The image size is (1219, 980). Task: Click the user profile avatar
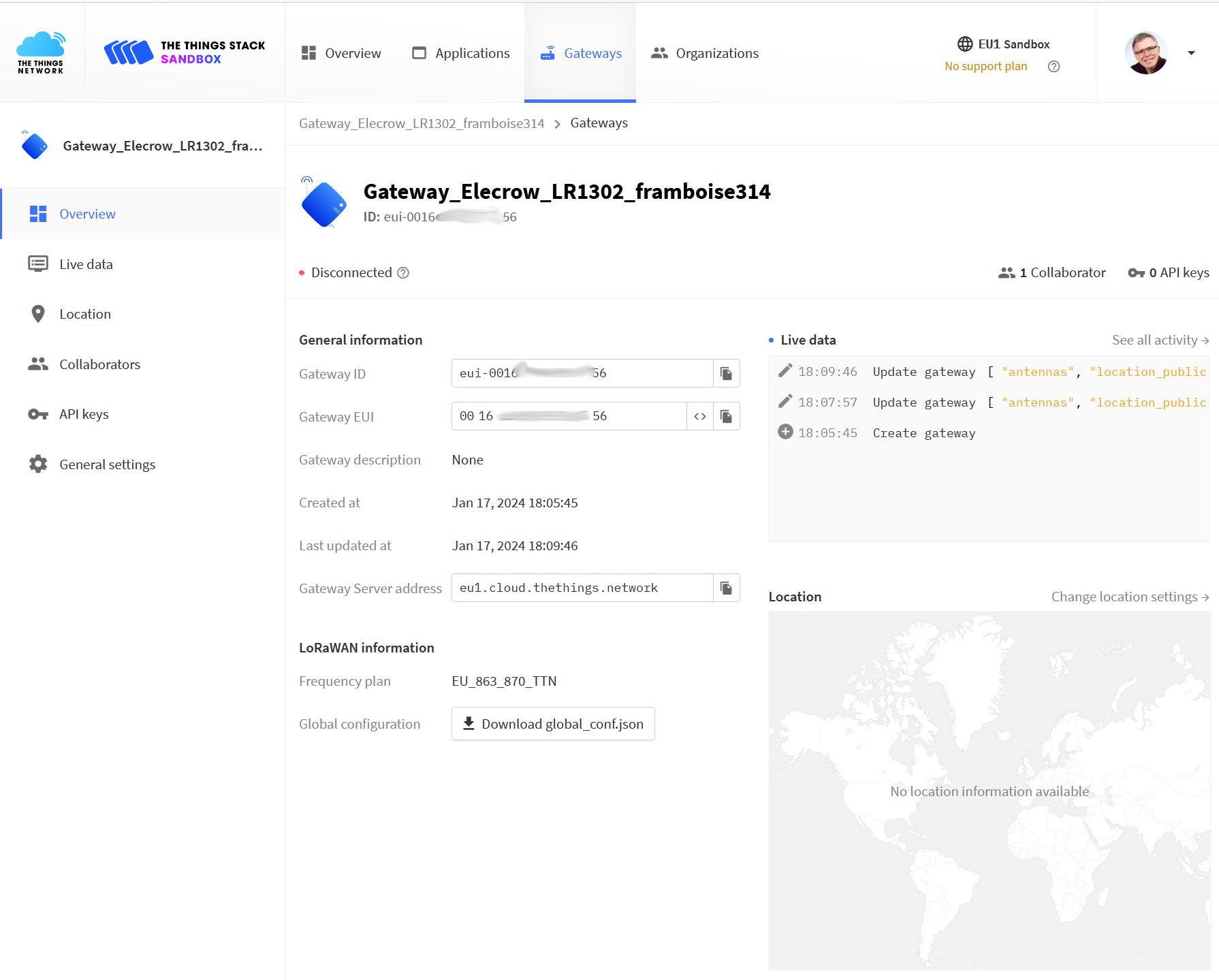click(x=1146, y=52)
